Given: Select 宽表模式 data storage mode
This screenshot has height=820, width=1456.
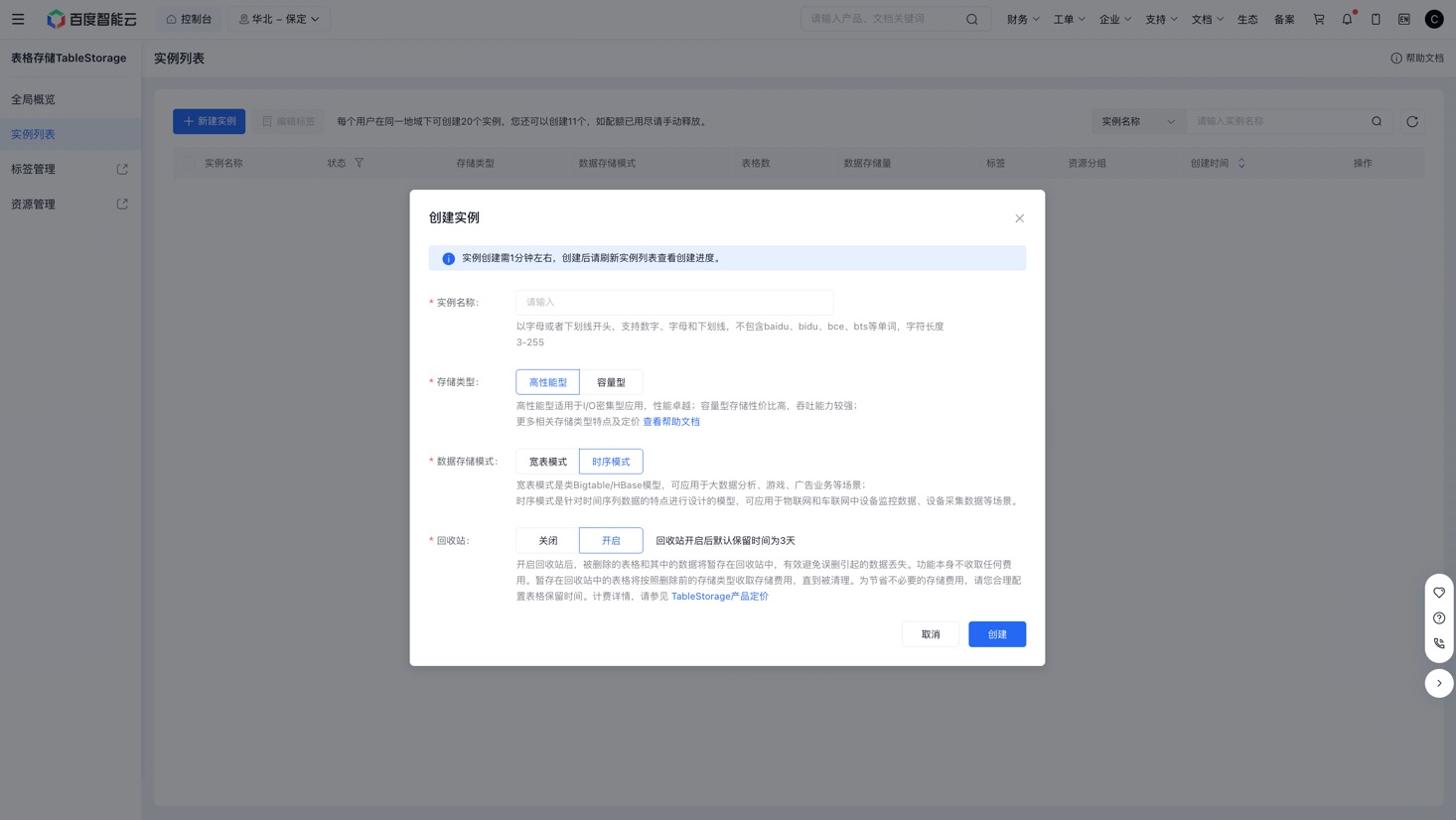Looking at the screenshot, I should click(547, 462).
